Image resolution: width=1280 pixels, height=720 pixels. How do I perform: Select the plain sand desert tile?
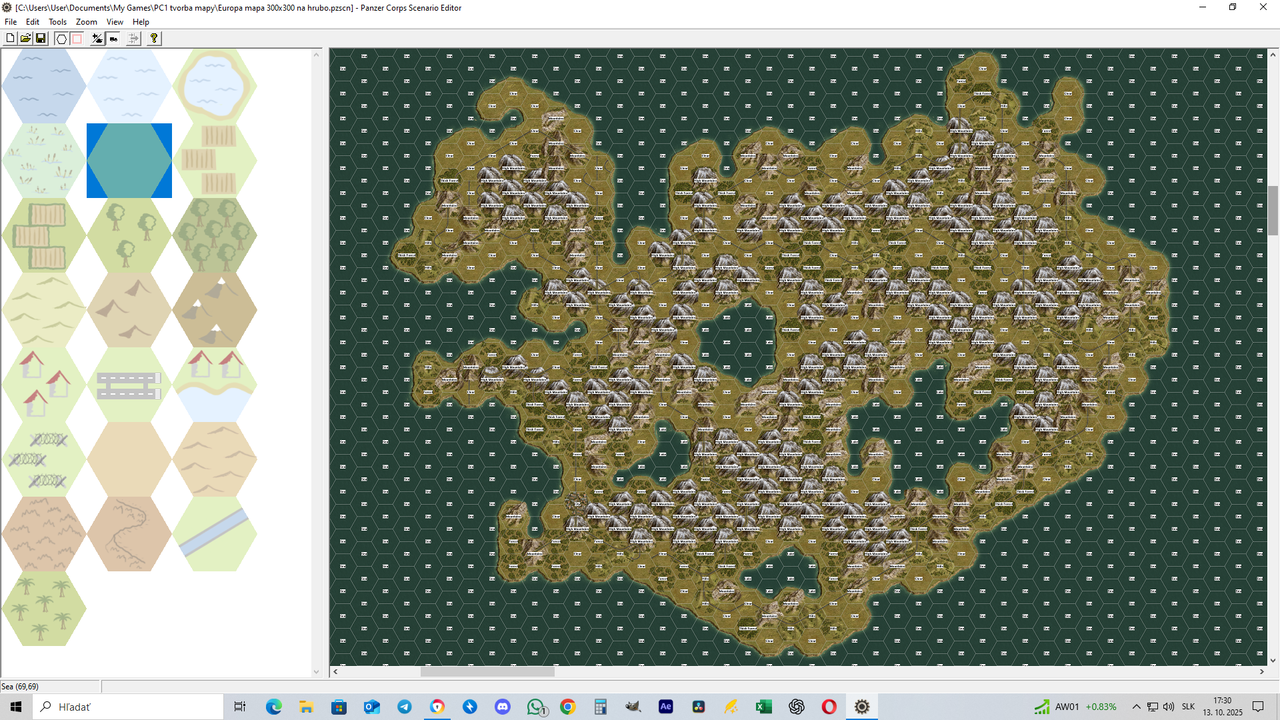[x=129, y=459]
